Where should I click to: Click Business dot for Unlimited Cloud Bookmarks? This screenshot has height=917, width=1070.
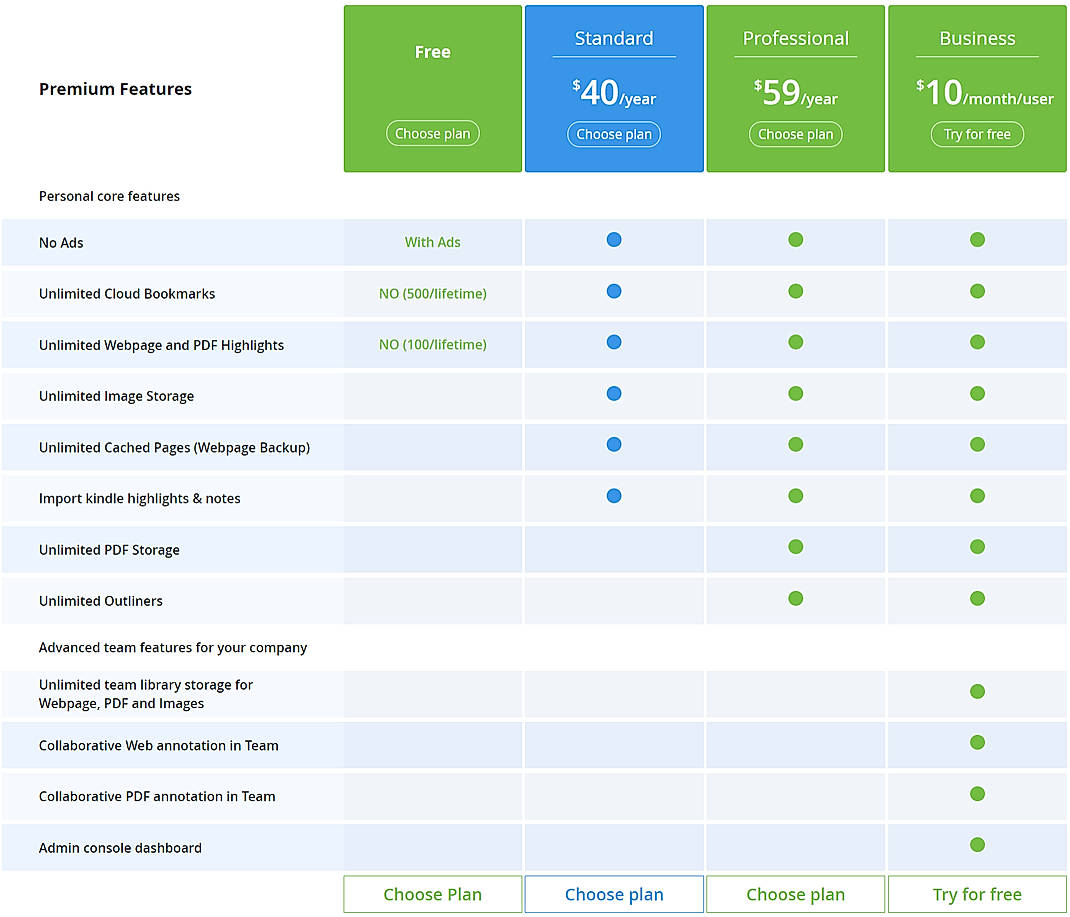[x=977, y=291]
